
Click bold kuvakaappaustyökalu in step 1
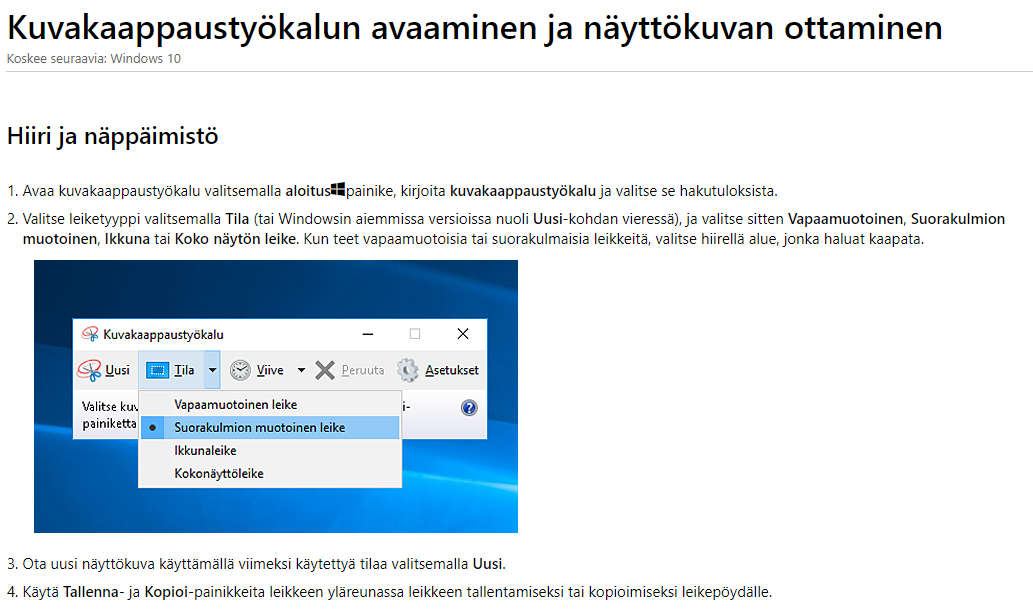click(522, 191)
